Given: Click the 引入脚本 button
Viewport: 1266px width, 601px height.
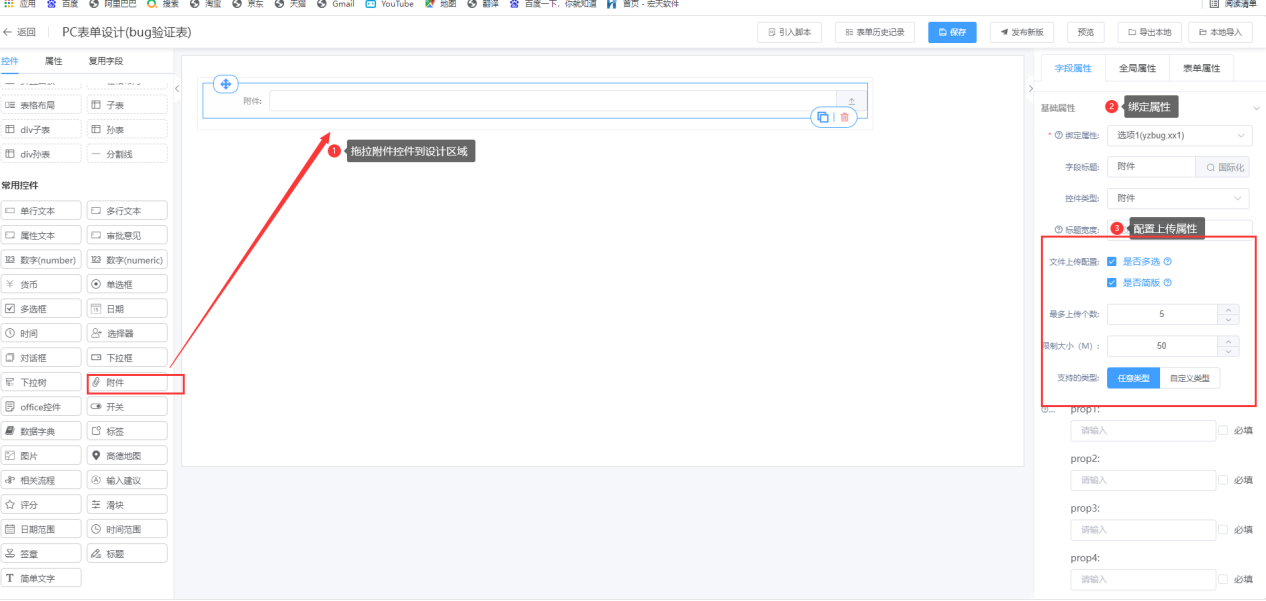Looking at the screenshot, I should 789,32.
